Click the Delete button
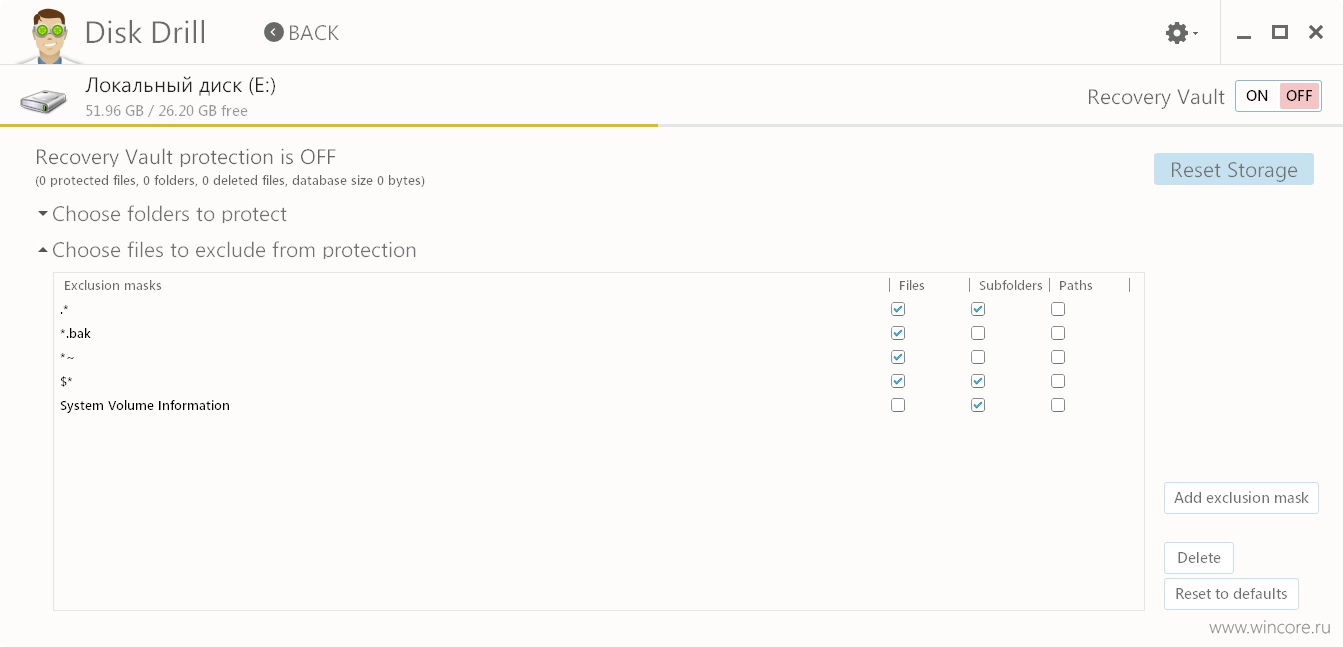Screen dimensions: 1343x647 click(1199, 558)
